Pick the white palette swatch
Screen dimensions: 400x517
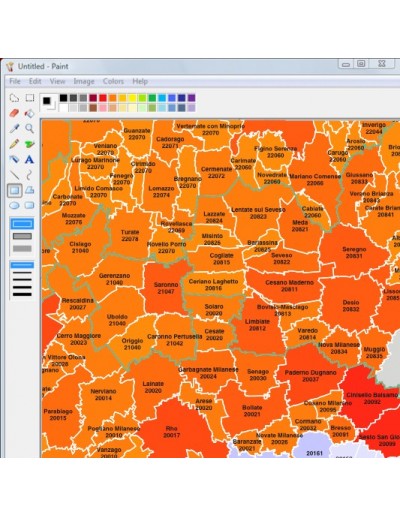63,107
